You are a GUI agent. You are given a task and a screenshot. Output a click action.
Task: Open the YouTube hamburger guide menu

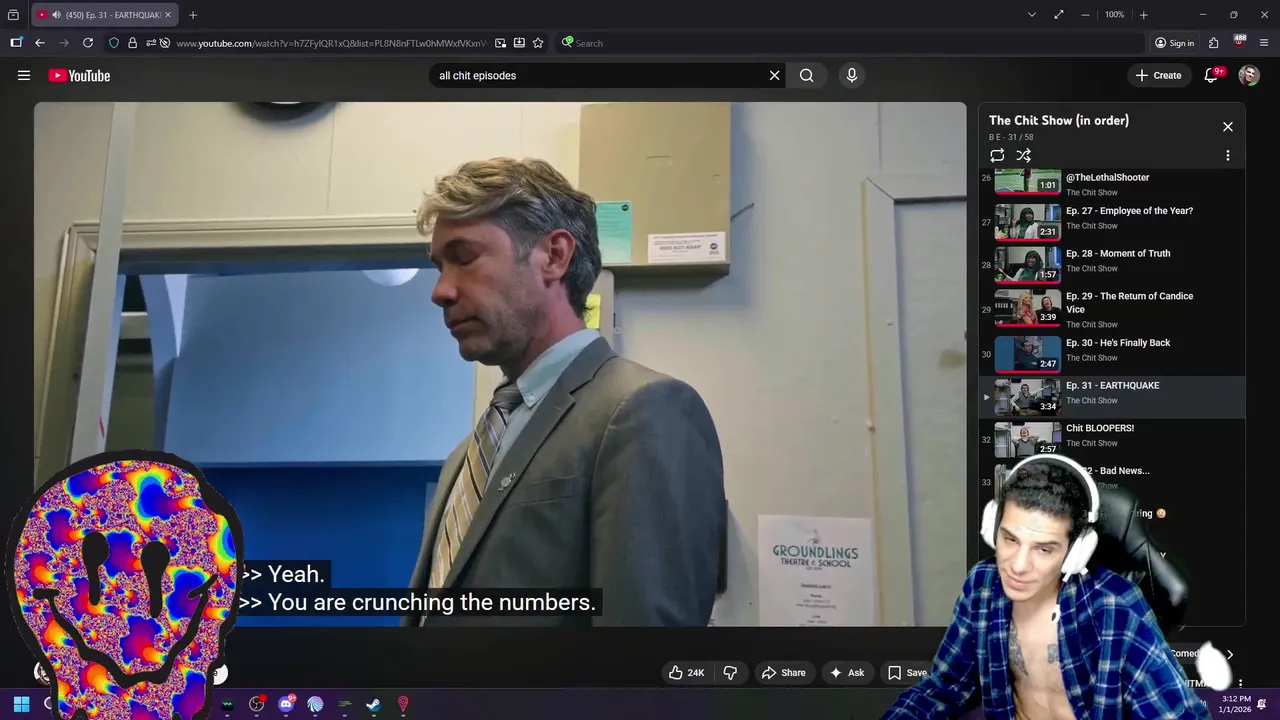[x=24, y=75]
